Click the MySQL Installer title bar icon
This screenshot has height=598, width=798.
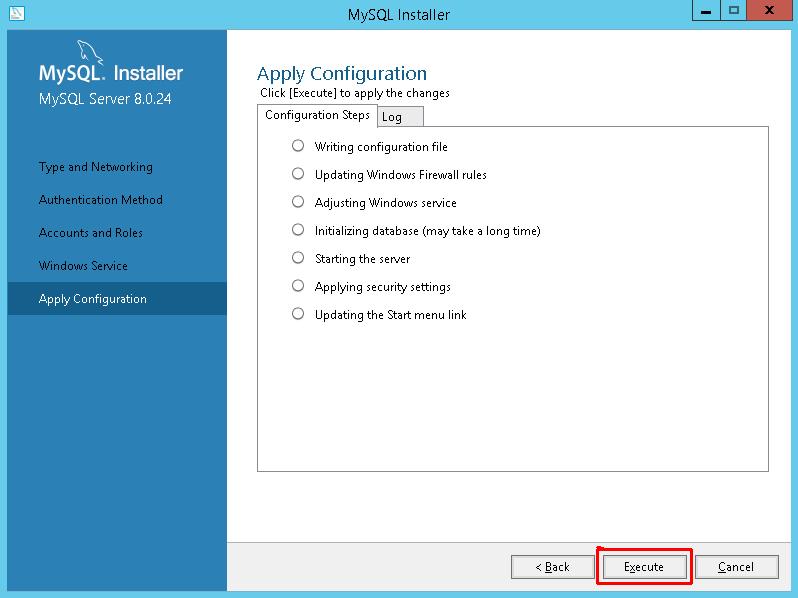point(16,13)
